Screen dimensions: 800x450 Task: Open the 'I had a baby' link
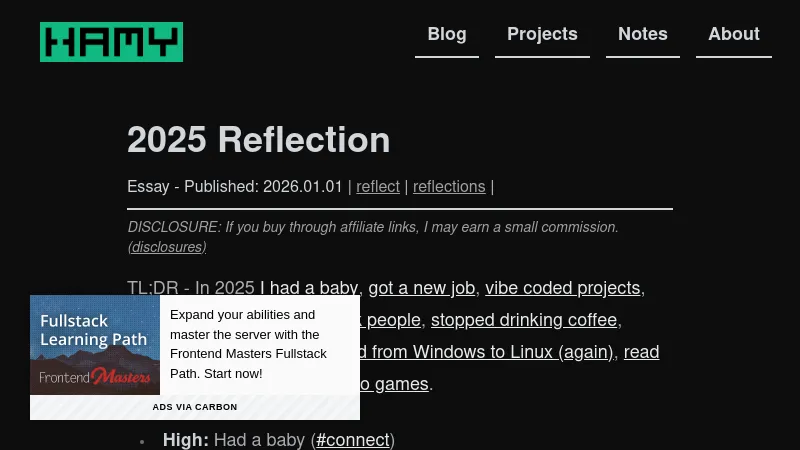(309, 288)
